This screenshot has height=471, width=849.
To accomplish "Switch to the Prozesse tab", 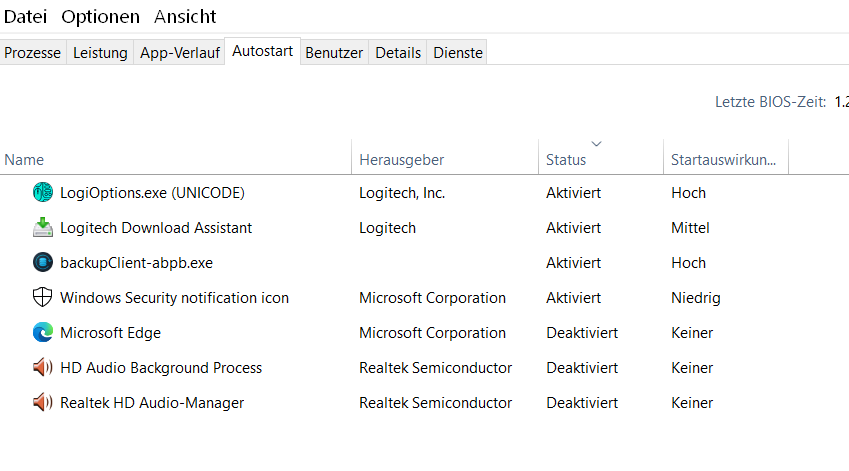I will (x=33, y=53).
